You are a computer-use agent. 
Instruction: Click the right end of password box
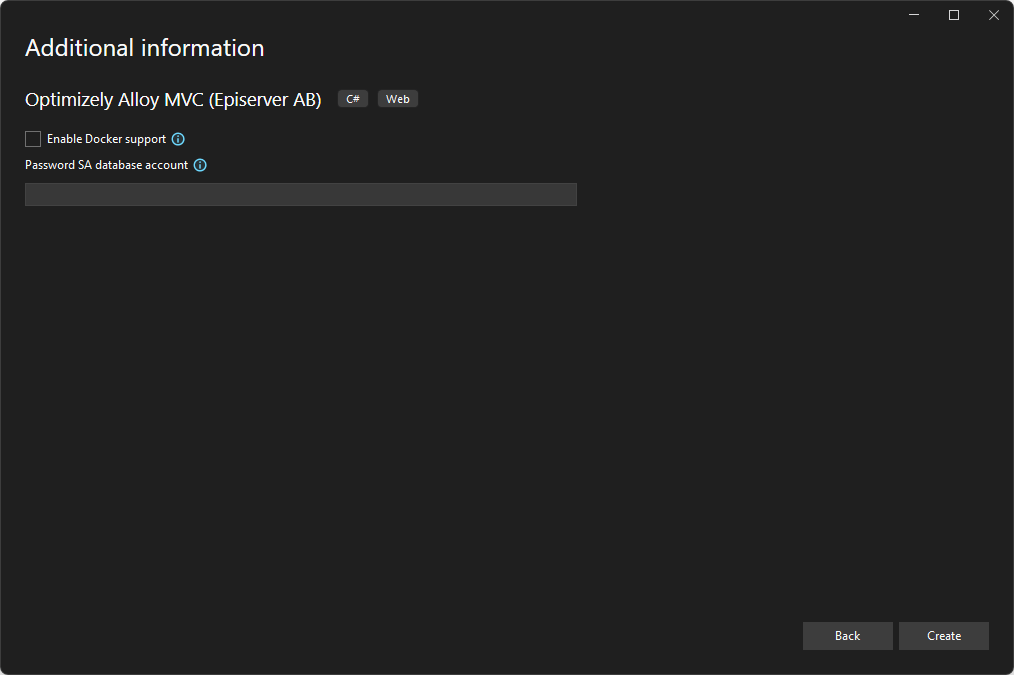[x=565, y=194]
